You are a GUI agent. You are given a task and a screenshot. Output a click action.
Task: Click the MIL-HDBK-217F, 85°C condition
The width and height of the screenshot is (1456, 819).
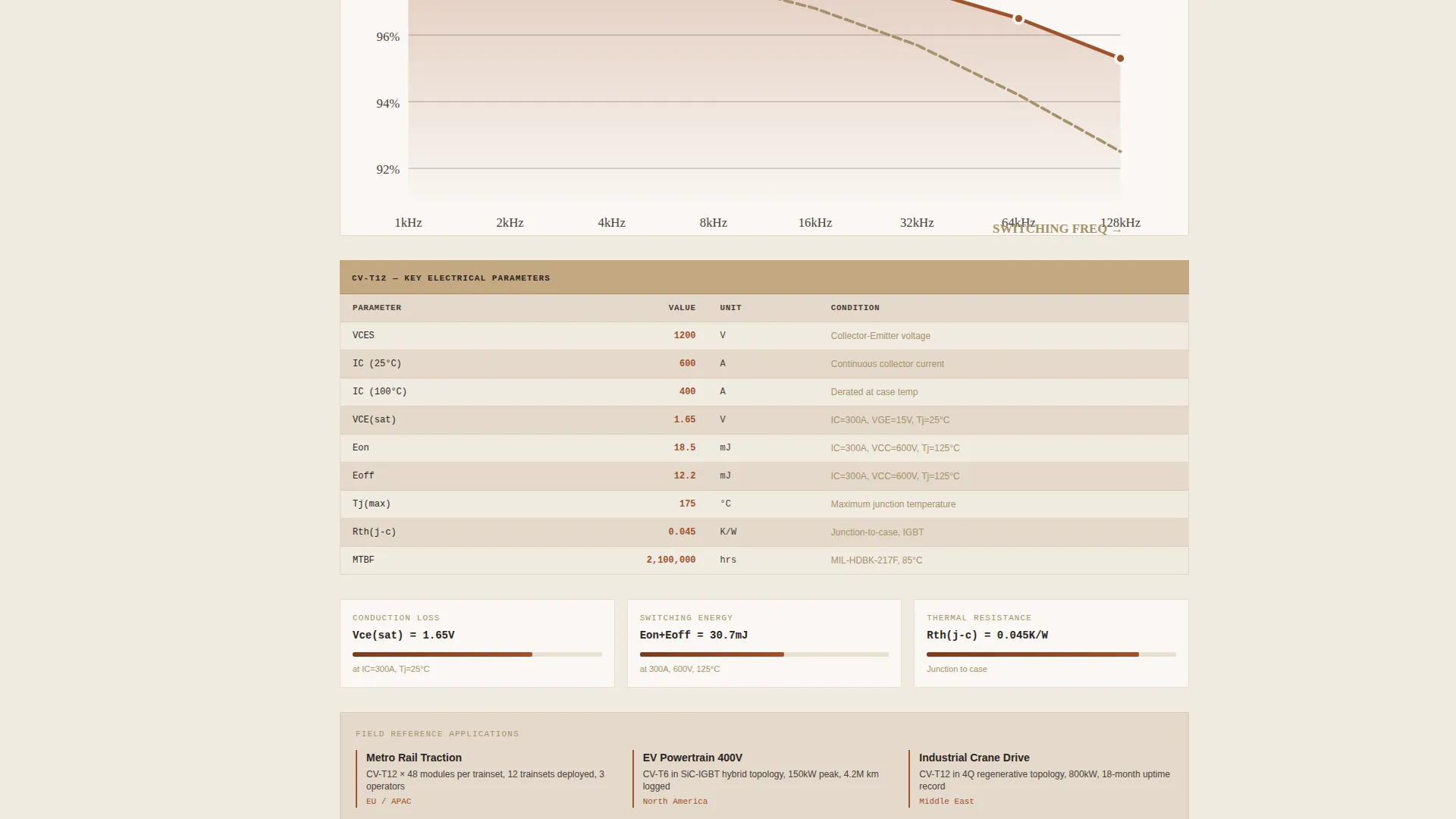(876, 560)
